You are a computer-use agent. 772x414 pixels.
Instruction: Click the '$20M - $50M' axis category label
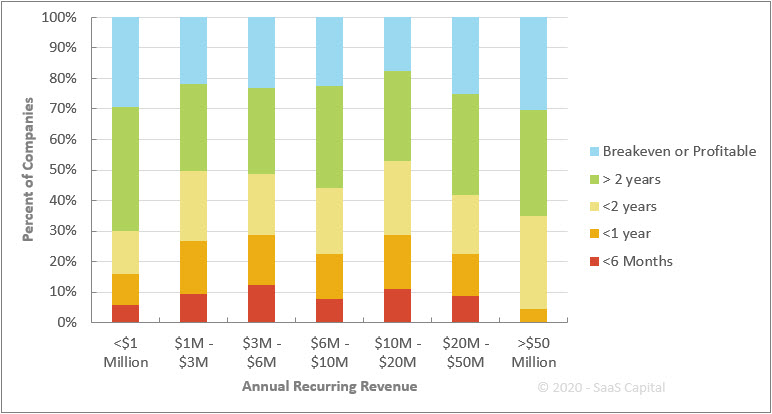[x=465, y=352]
